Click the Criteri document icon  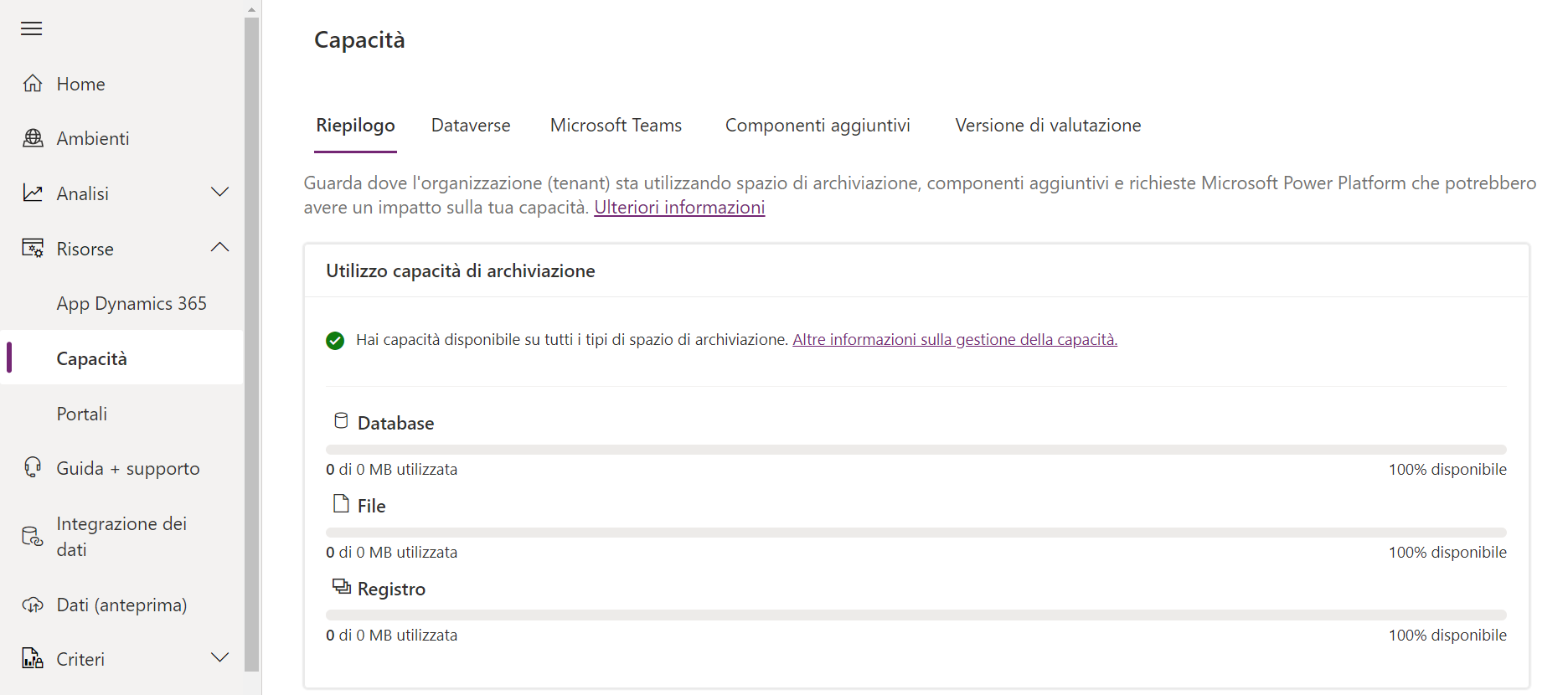33,659
